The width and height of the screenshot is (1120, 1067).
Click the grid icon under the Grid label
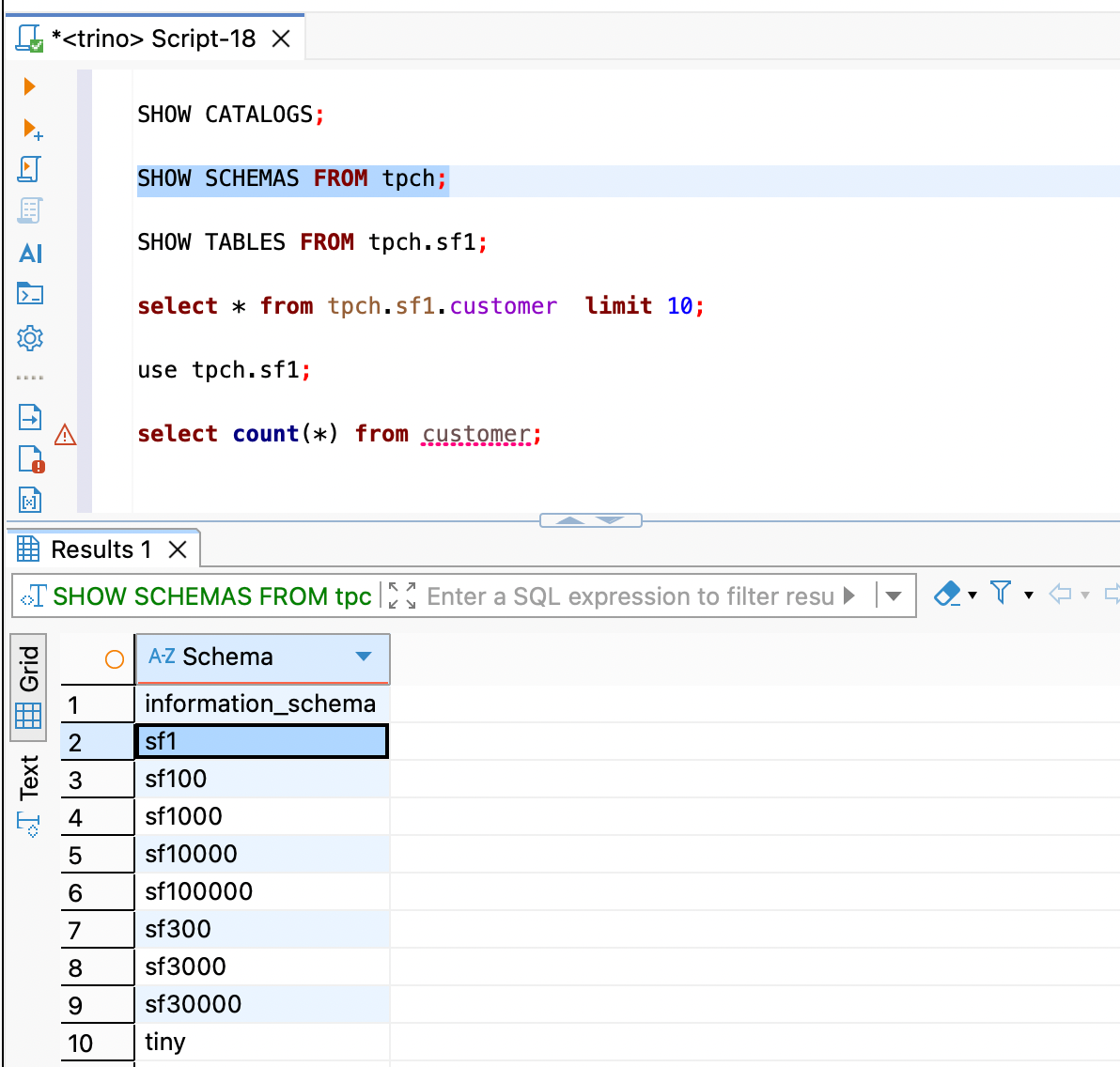[28, 715]
